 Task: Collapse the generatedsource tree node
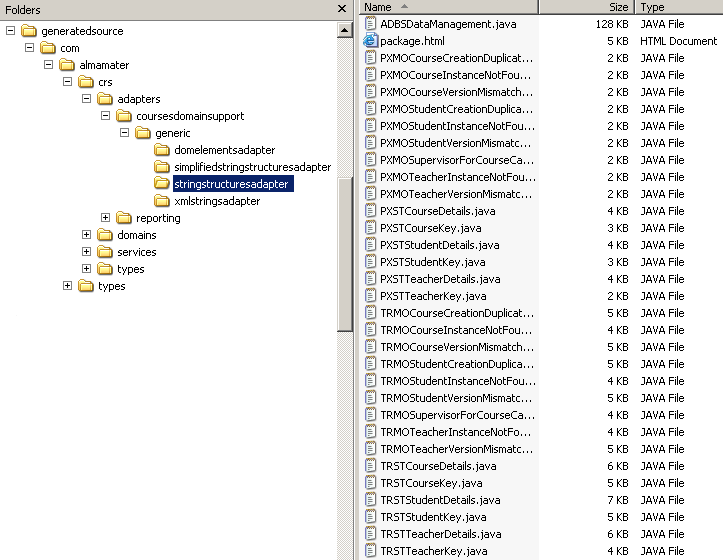11,30
